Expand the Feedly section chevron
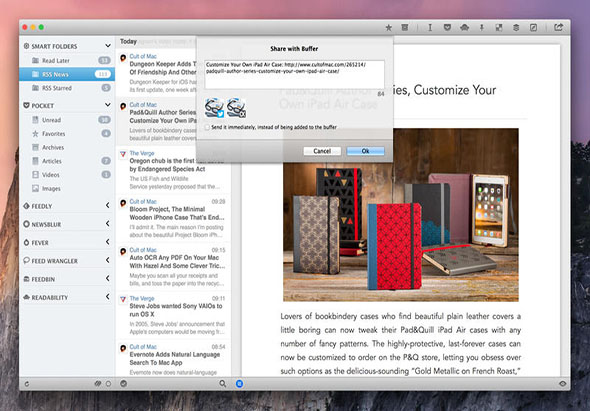The width and height of the screenshot is (590, 411). pos(108,205)
